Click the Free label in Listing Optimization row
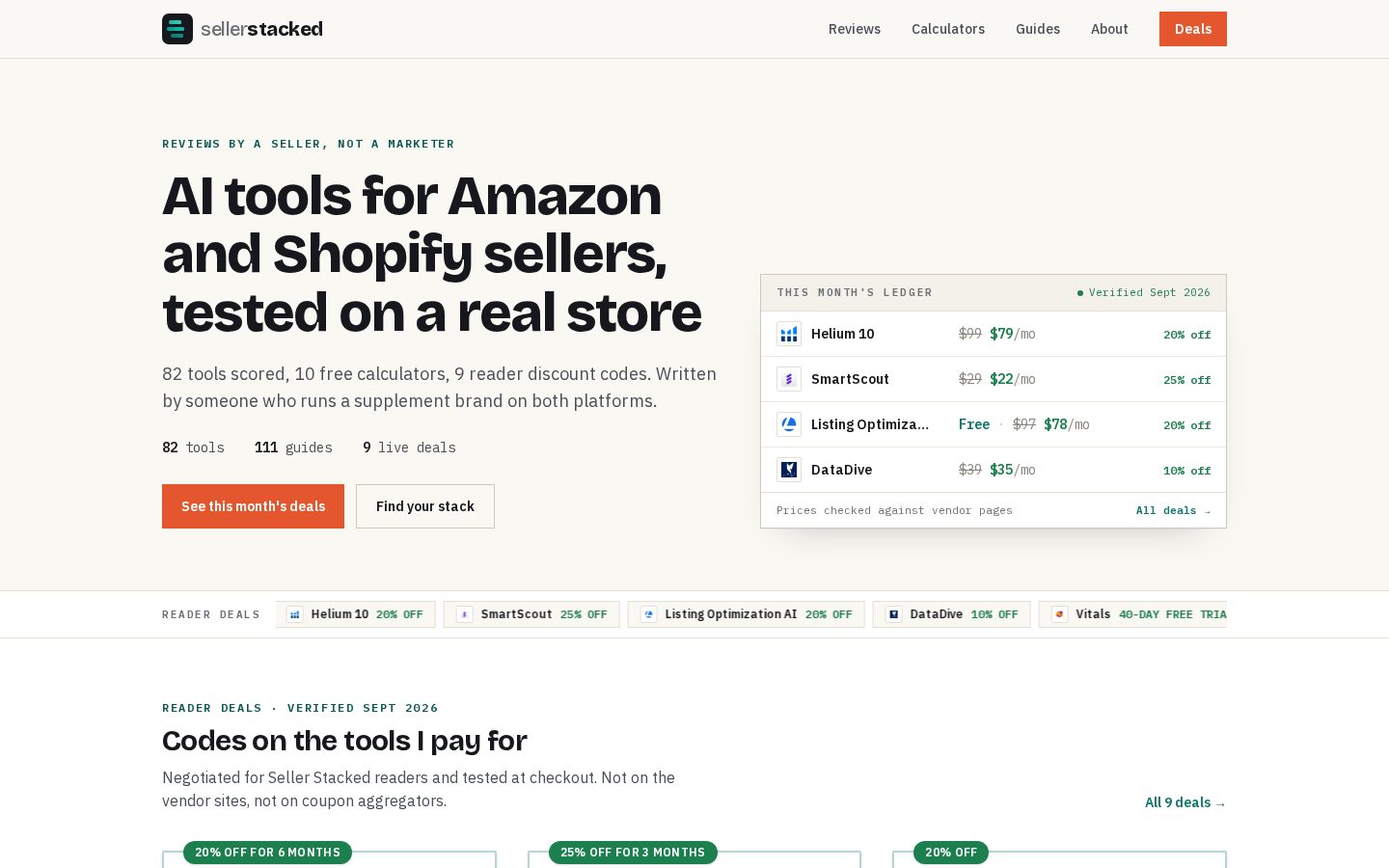This screenshot has width=1389, height=868. (x=974, y=424)
